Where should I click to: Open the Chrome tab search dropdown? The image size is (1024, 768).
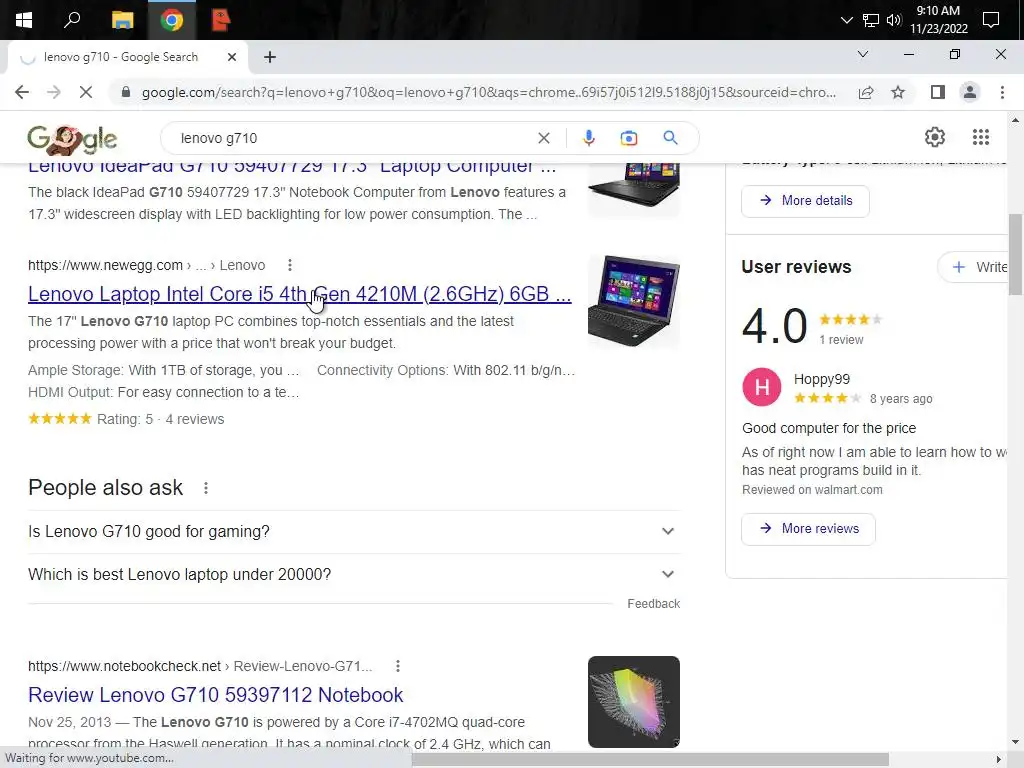tap(863, 54)
